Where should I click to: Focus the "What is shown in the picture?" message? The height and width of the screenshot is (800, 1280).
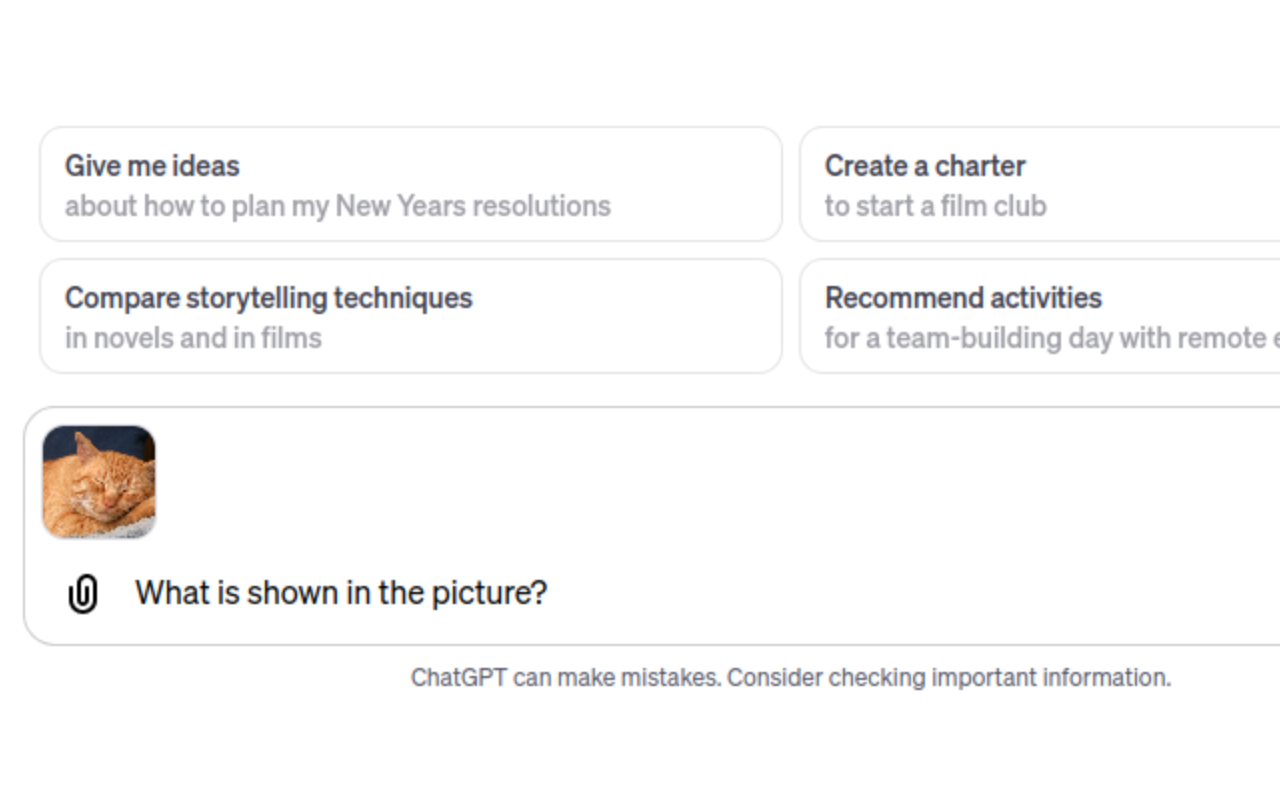pos(341,593)
